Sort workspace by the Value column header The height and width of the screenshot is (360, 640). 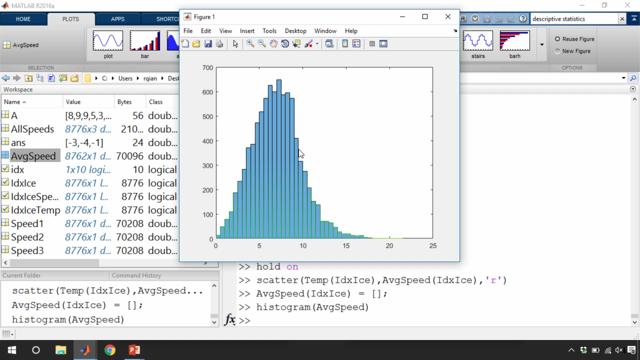[x=88, y=102]
